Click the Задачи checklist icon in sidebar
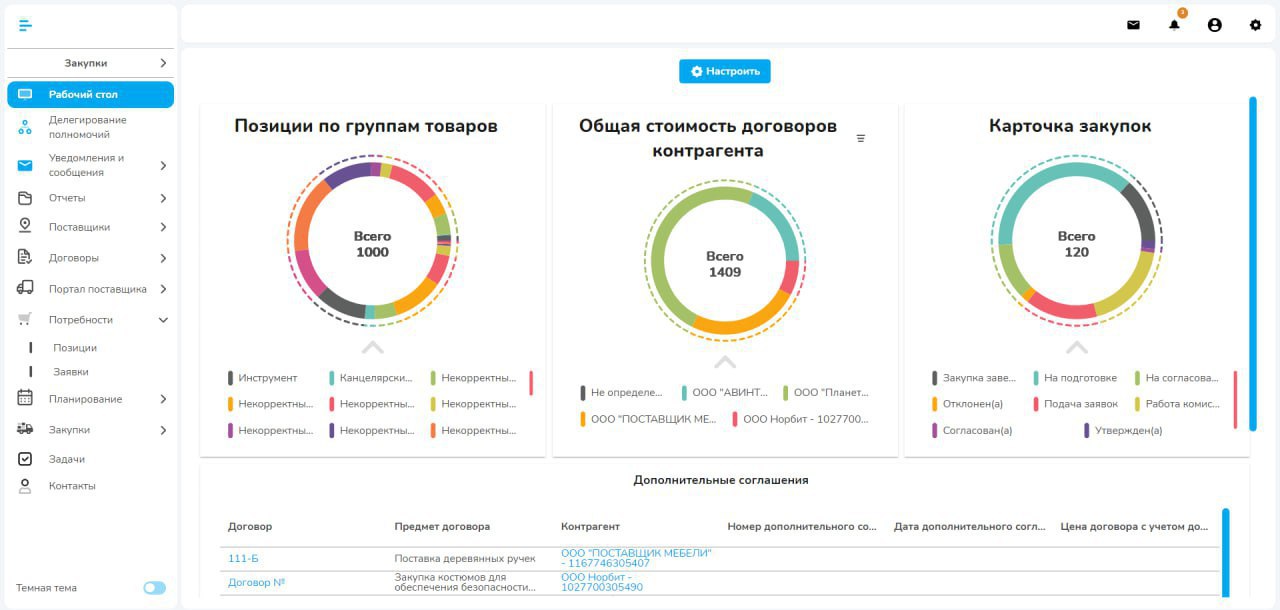This screenshot has height=610, width=1280. [x=23, y=458]
